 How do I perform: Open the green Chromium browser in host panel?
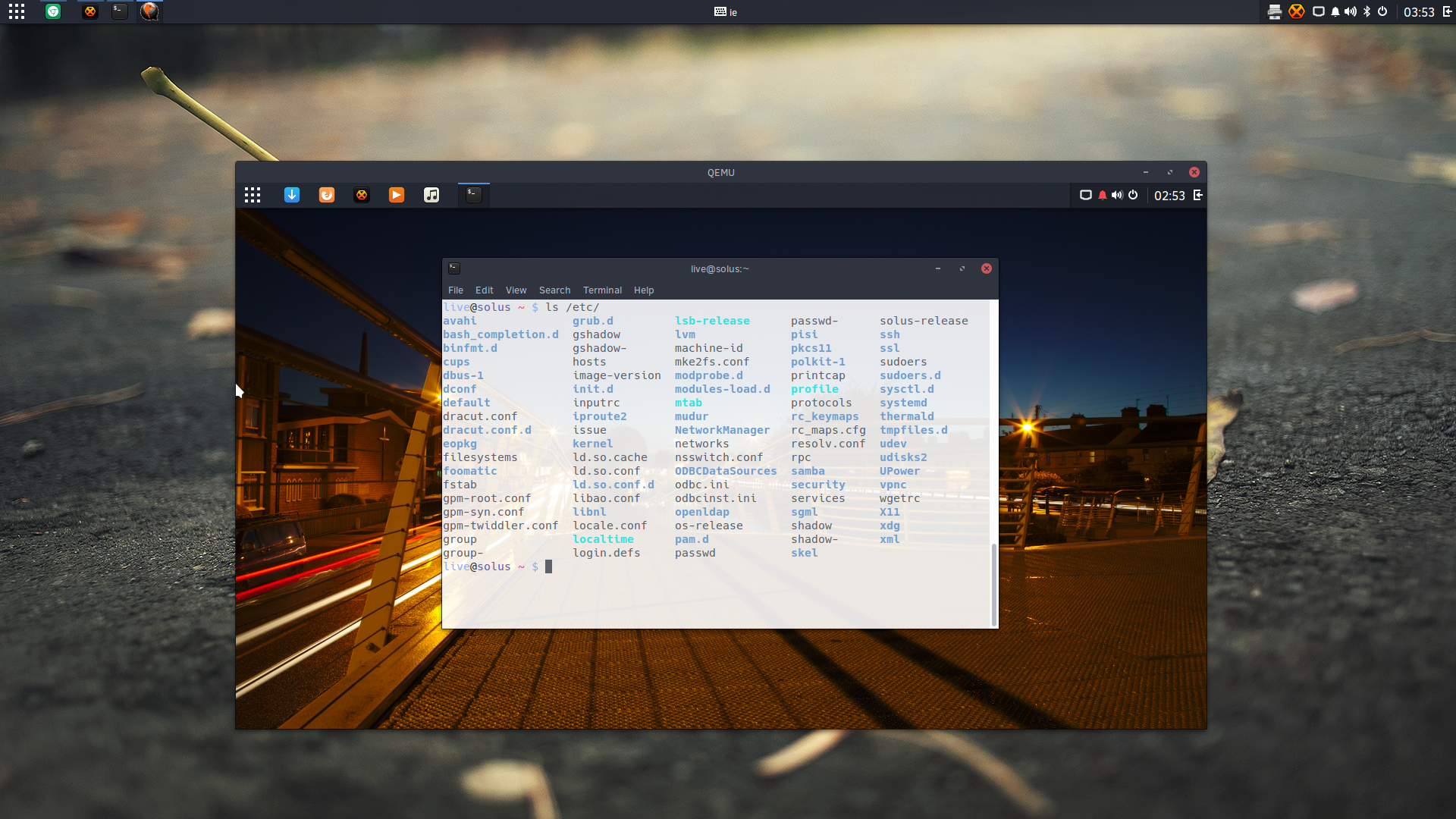[x=53, y=11]
